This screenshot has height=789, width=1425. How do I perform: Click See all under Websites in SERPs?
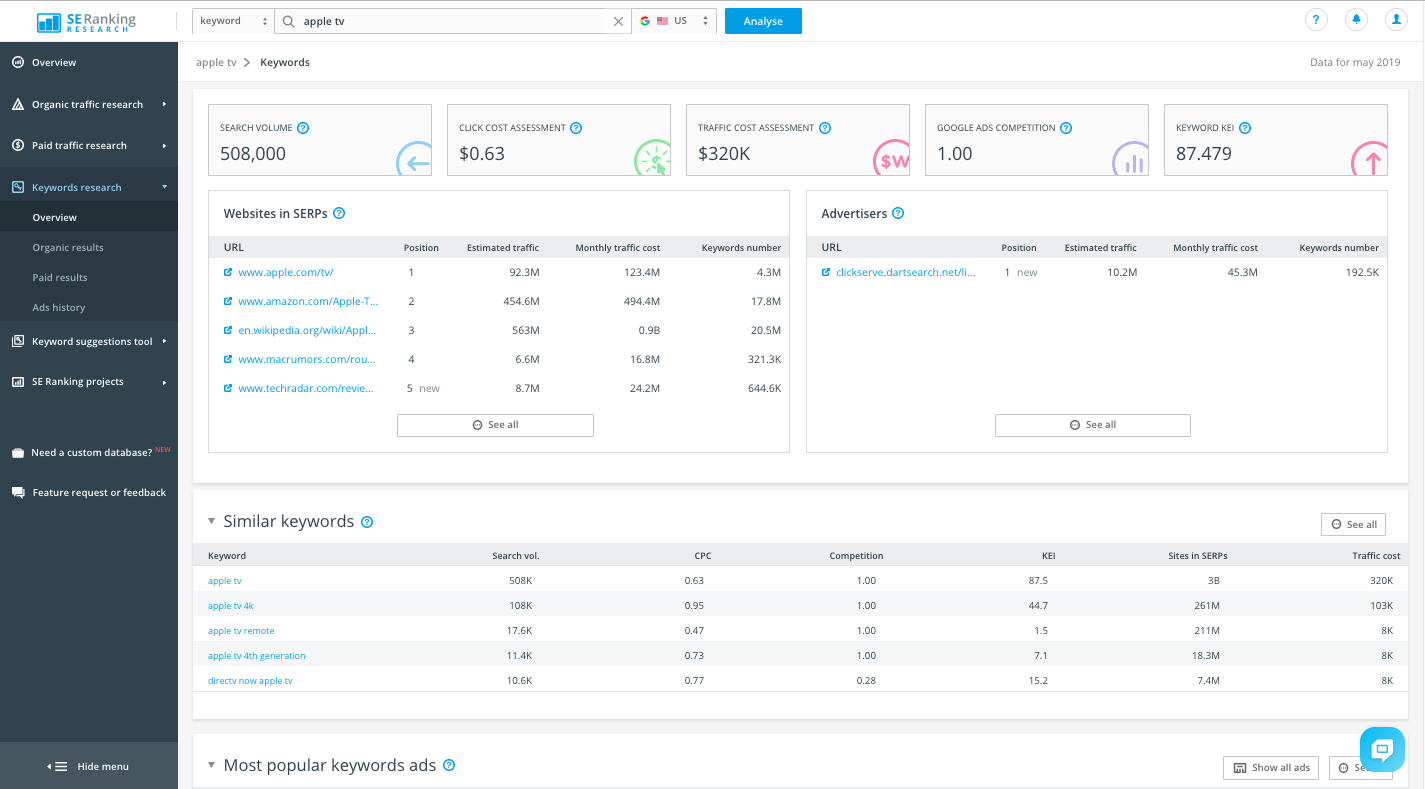point(495,425)
